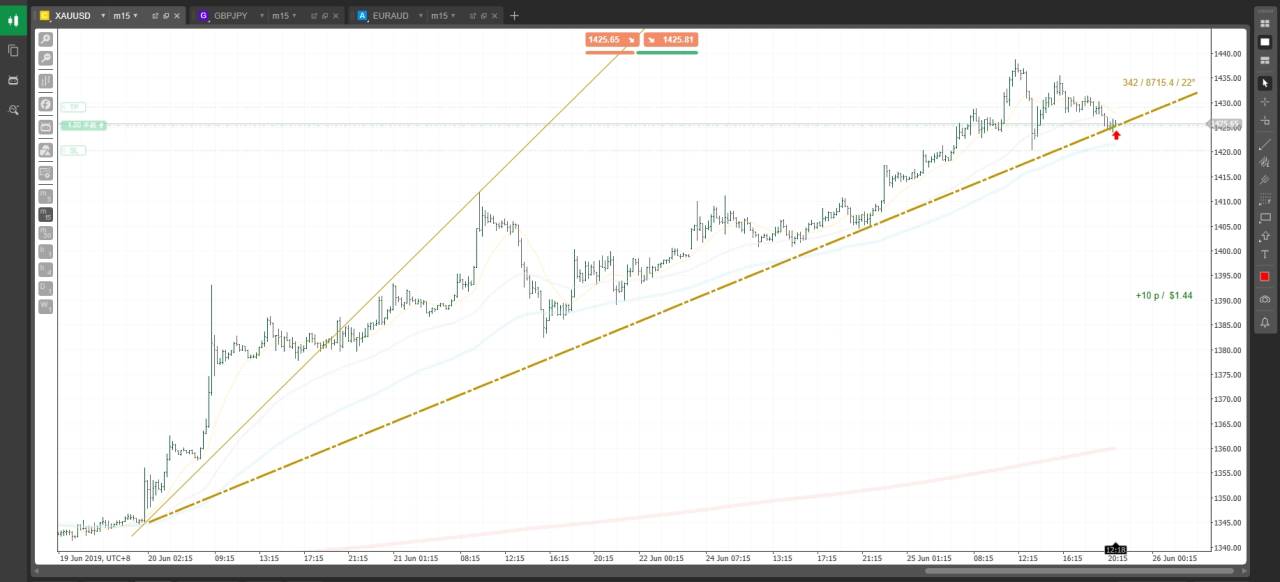Open the XAUUSD symbol dropdown arrow
This screenshot has height=582, width=1280.
click(x=103, y=16)
